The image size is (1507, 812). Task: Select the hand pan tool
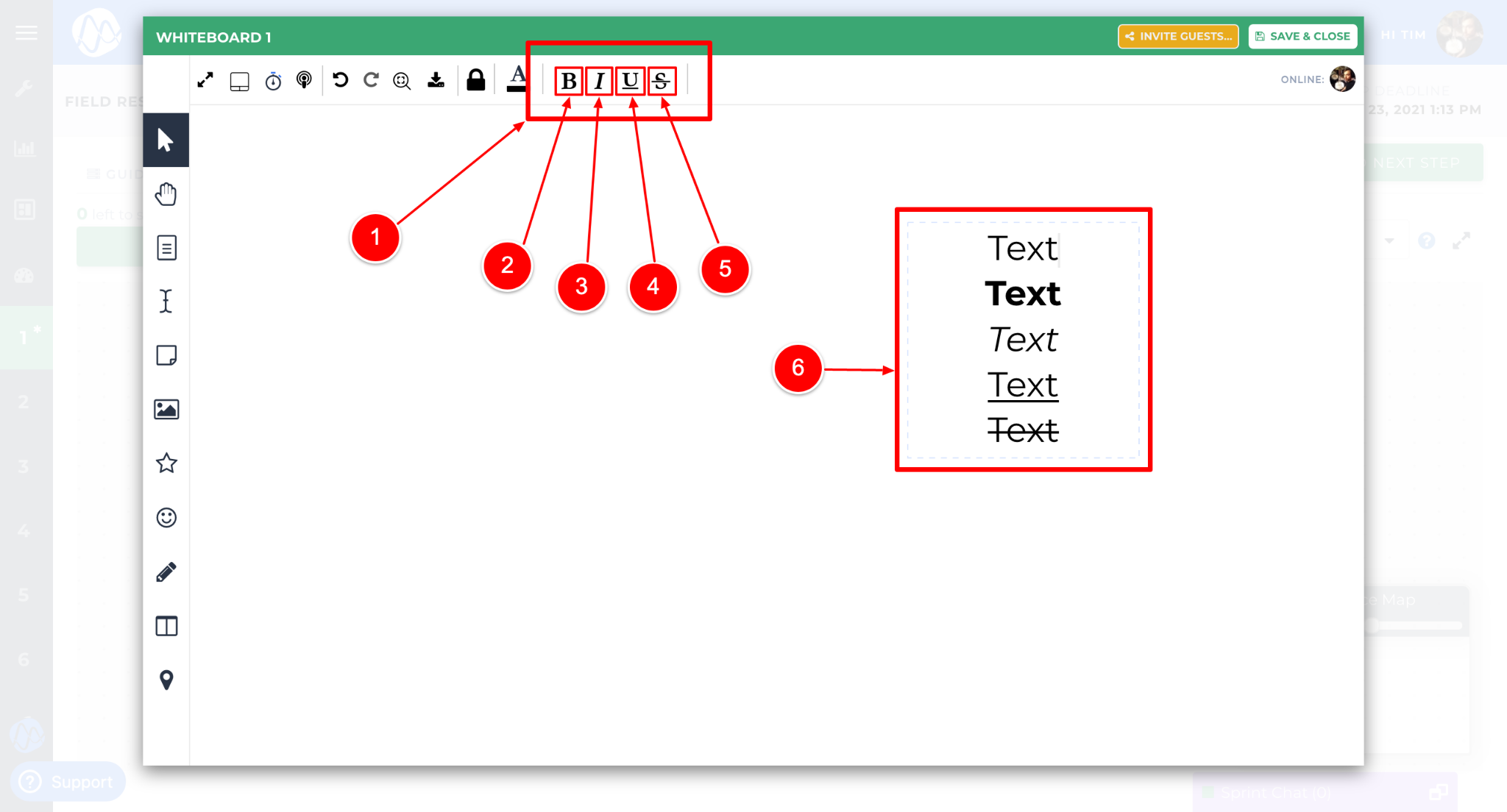pyautogui.click(x=166, y=194)
